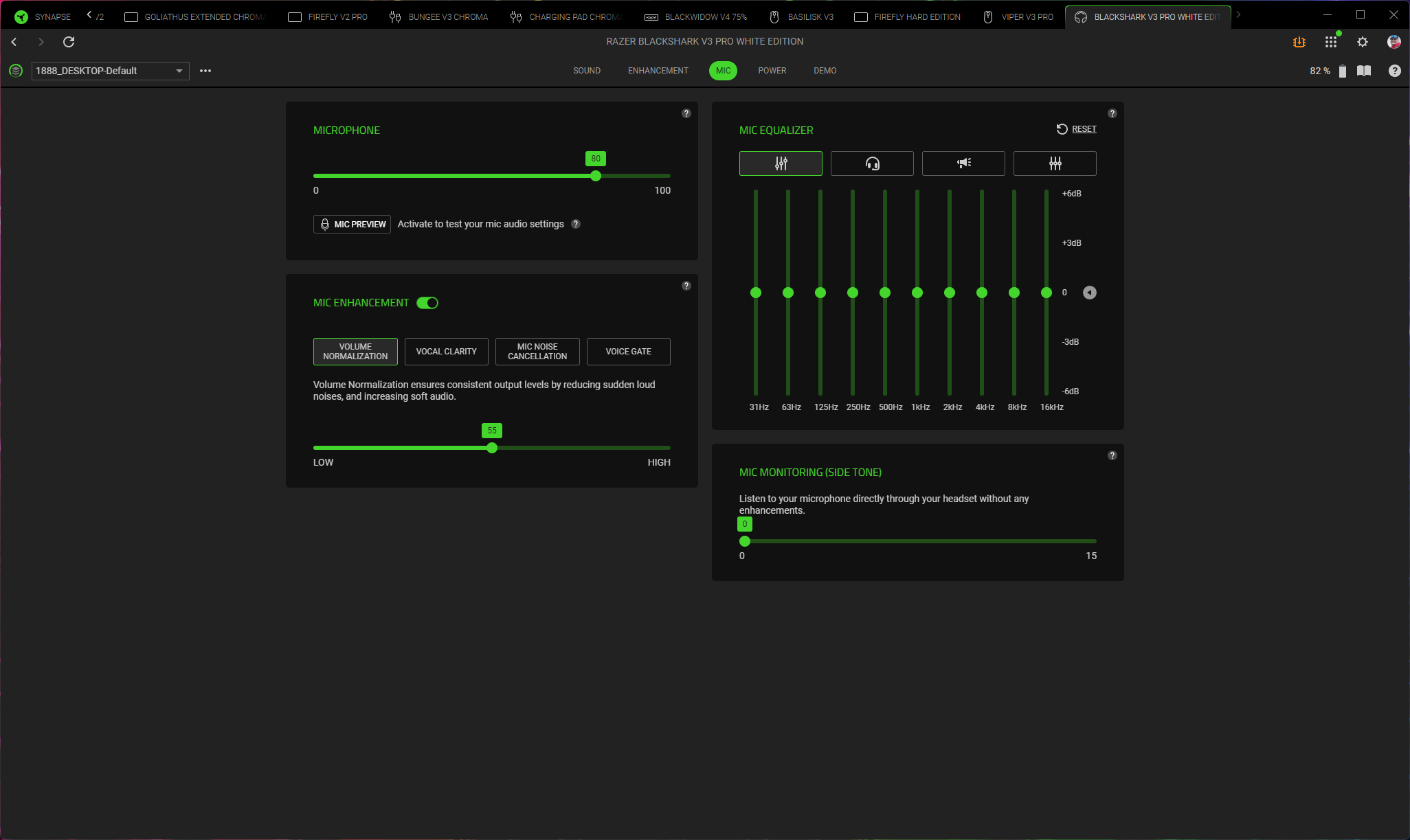1410x840 pixels.
Task: Open the profile more-options ellipsis menu
Action: click(205, 71)
